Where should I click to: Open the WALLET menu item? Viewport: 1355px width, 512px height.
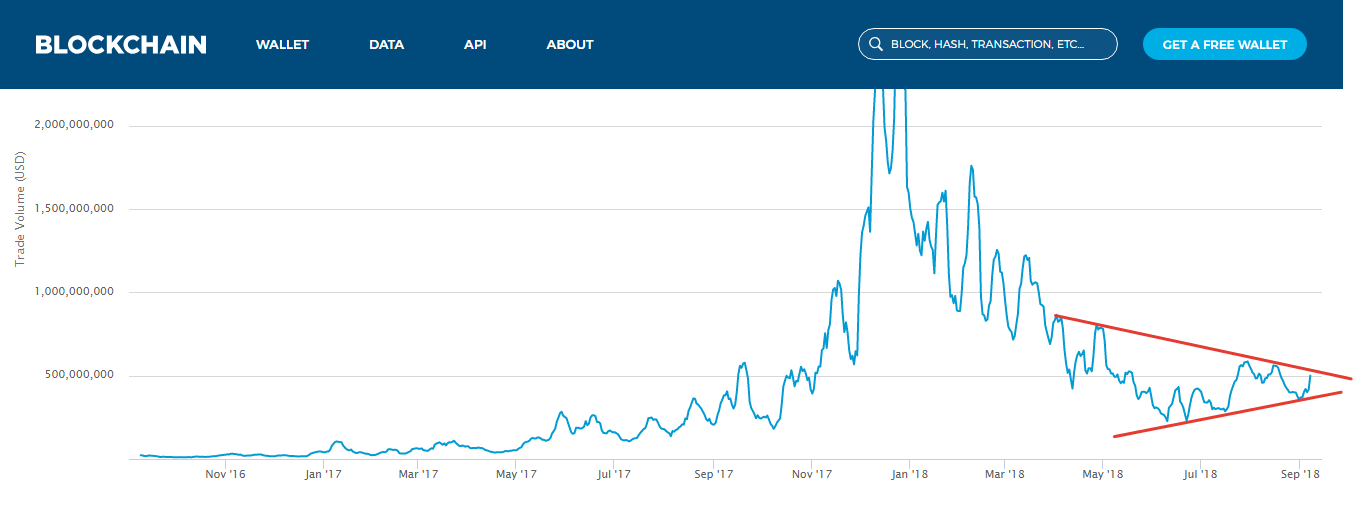pyautogui.click(x=282, y=44)
